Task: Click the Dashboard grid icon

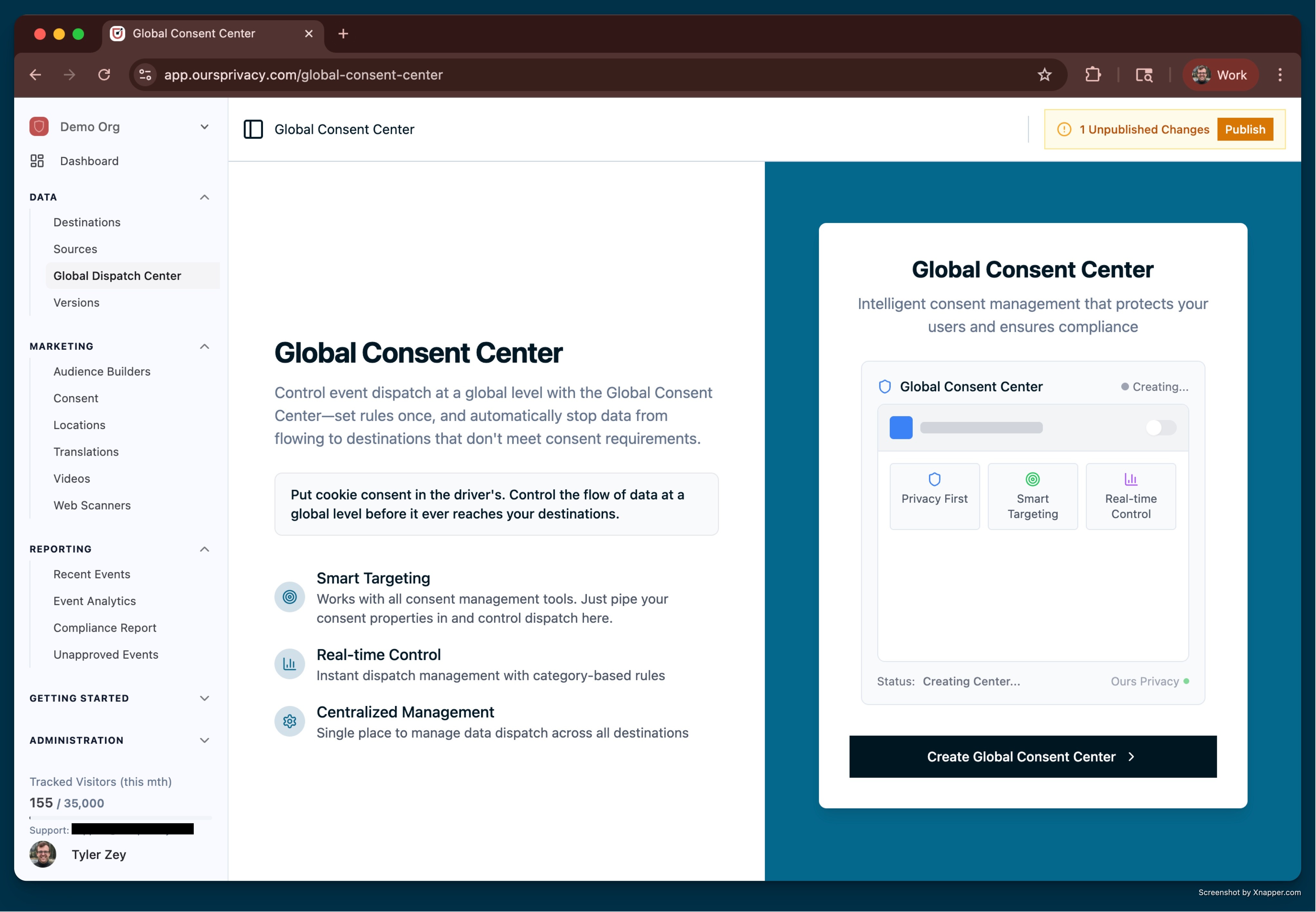Action: pyautogui.click(x=37, y=161)
